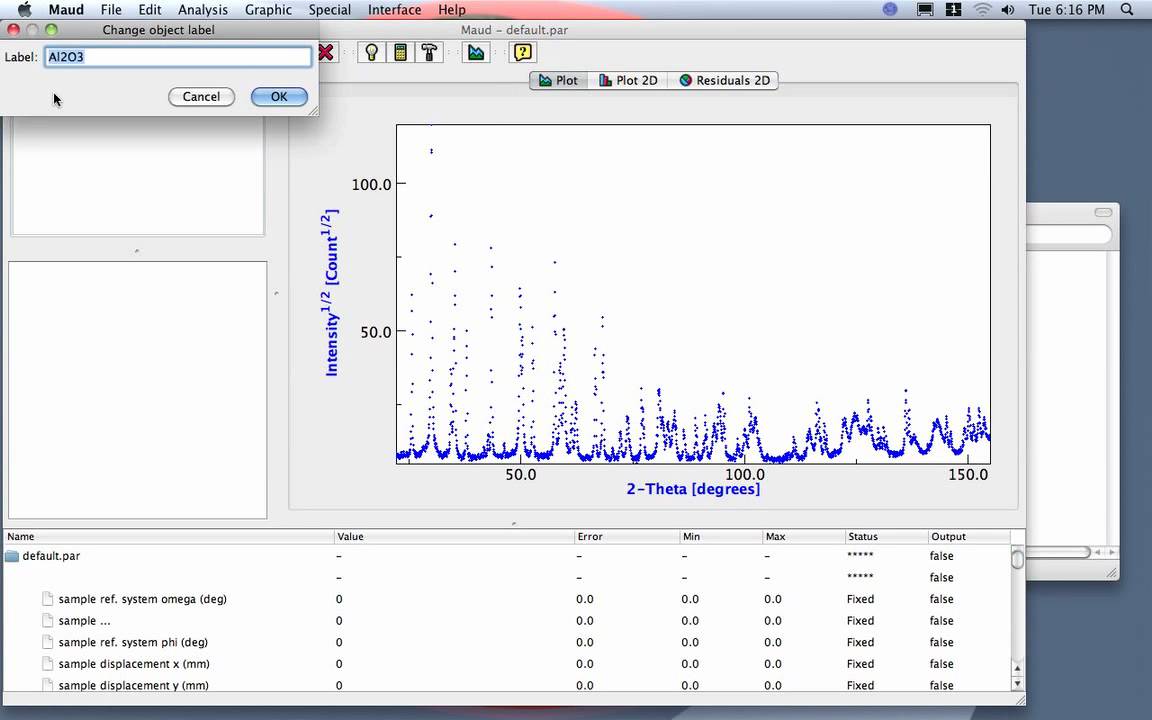
Task: Click the Output column header
Action: tap(968, 536)
